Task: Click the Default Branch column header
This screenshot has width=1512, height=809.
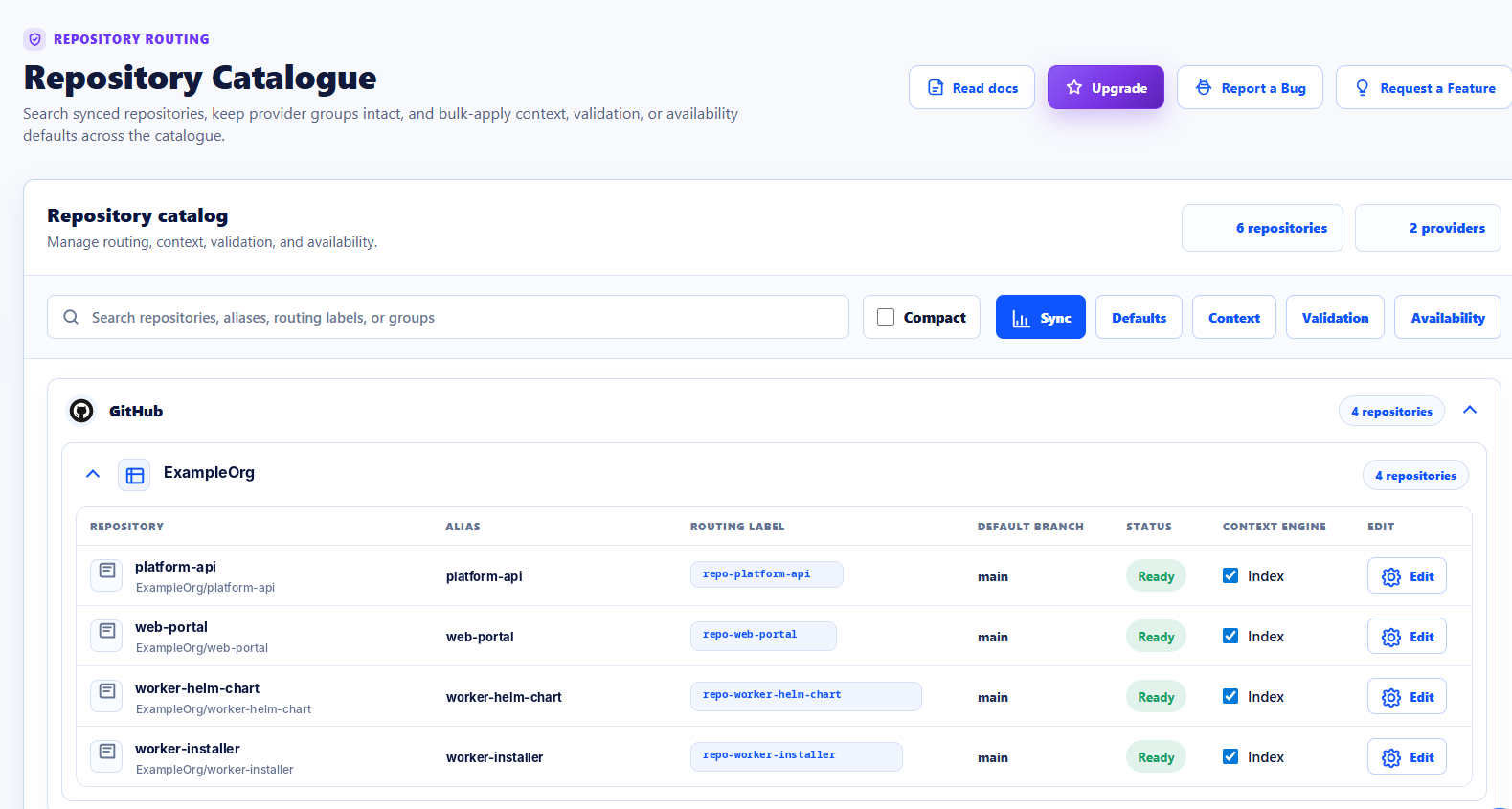Action: 1030,527
